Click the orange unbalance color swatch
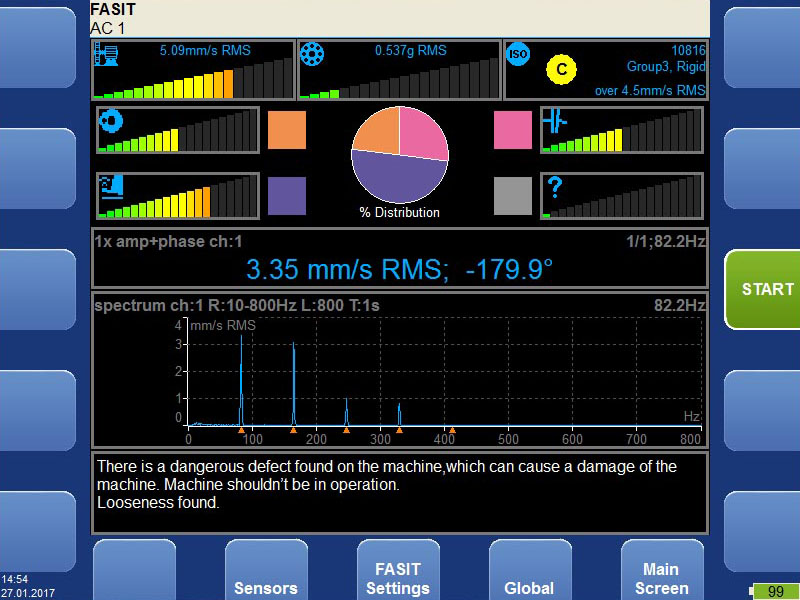The width and height of the screenshot is (800, 600). pyautogui.click(x=287, y=130)
